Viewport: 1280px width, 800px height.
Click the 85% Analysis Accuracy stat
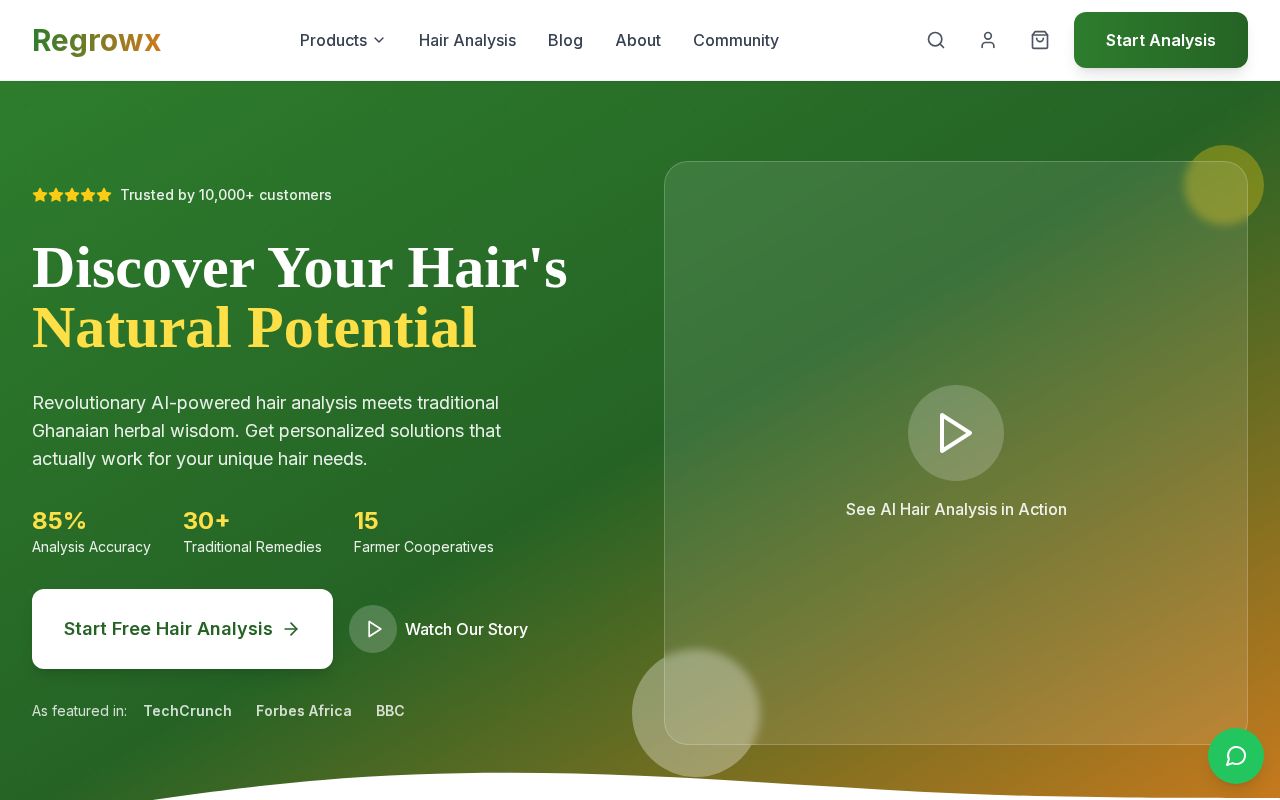(x=91, y=532)
